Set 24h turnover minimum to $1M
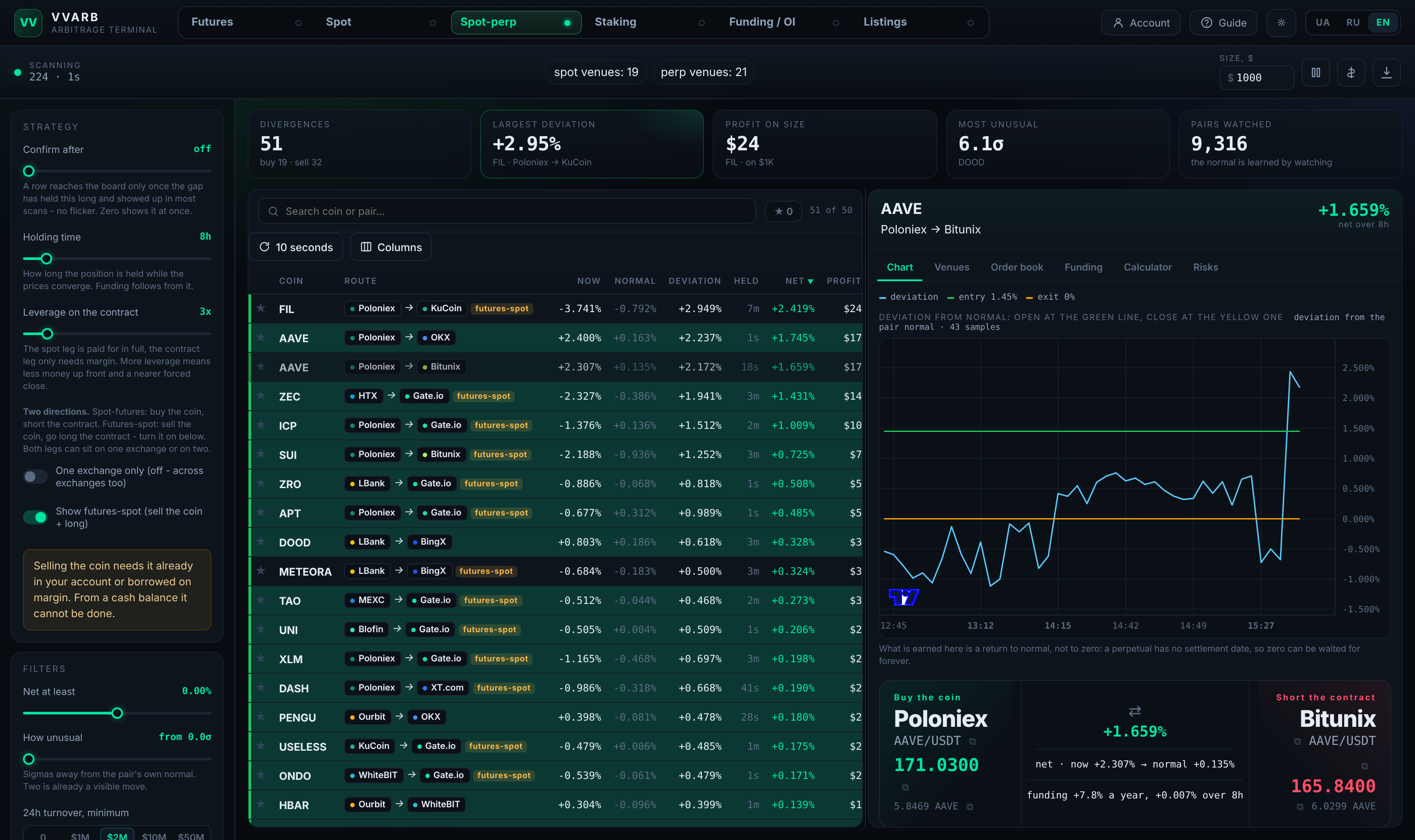This screenshot has height=840, width=1415. coord(80,836)
